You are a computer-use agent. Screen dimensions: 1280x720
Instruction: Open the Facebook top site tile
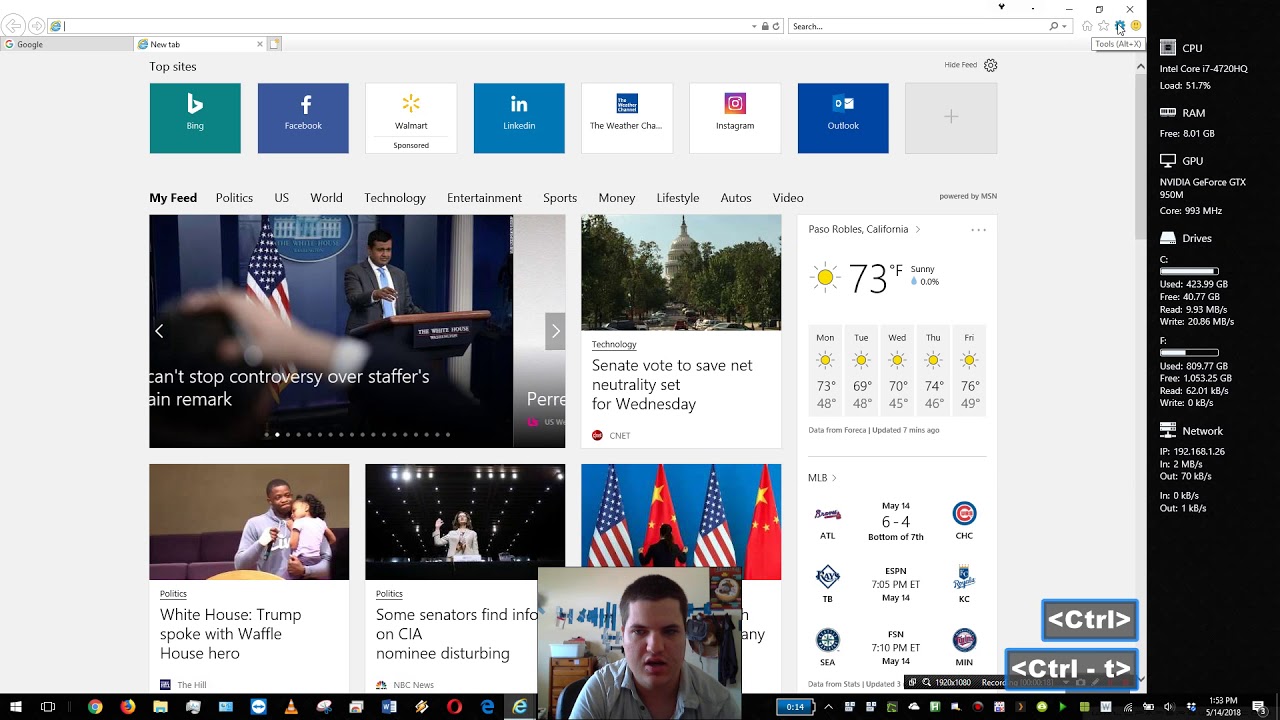point(303,118)
